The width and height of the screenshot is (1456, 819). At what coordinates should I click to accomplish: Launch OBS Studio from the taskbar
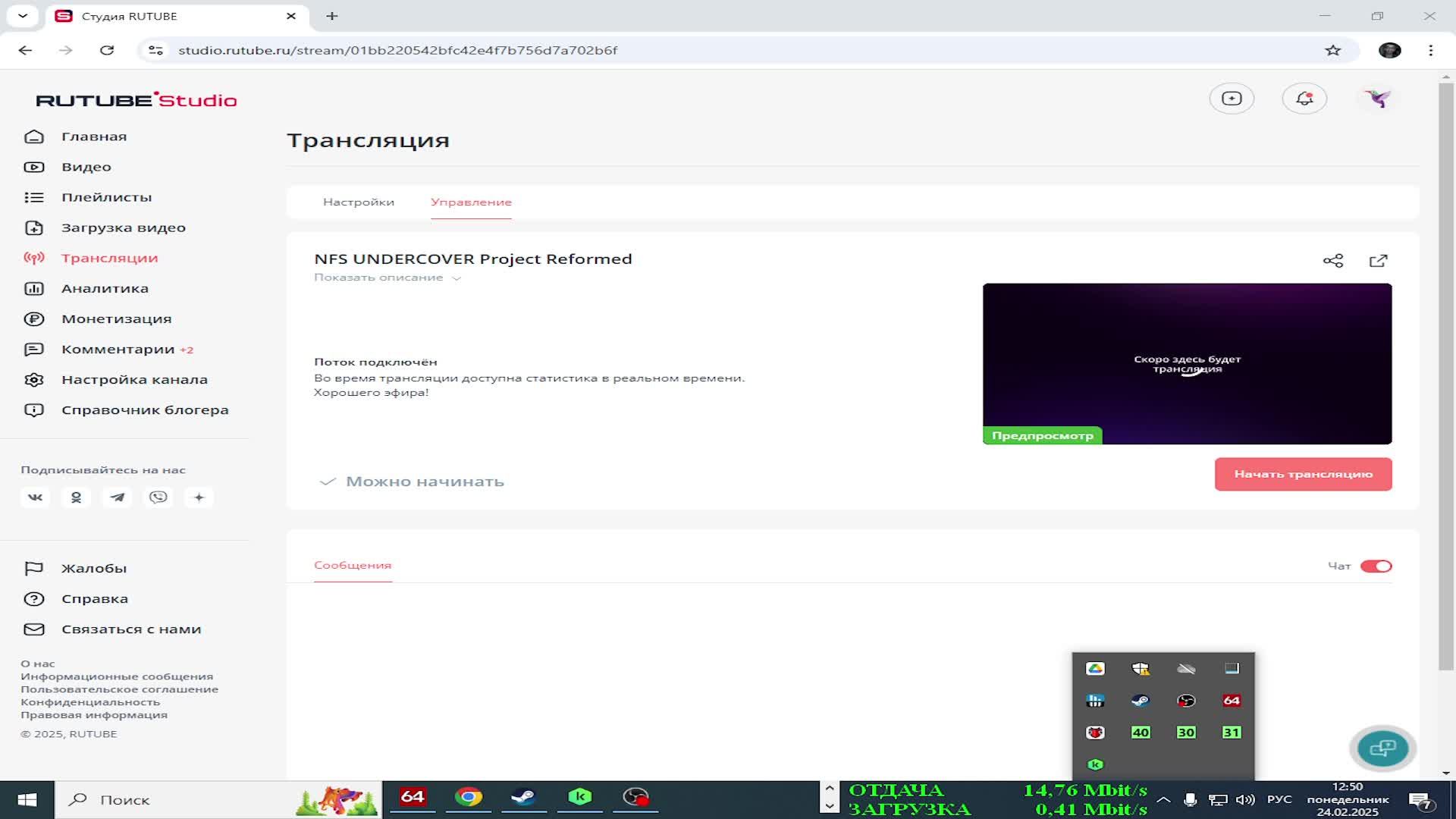coord(635,799)
